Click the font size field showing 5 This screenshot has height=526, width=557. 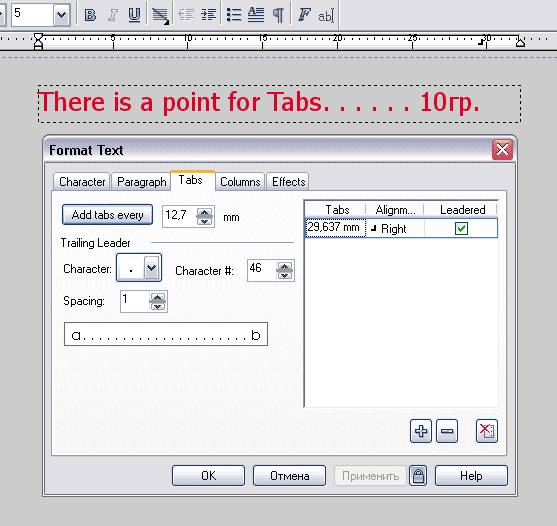tap(32, 15)
